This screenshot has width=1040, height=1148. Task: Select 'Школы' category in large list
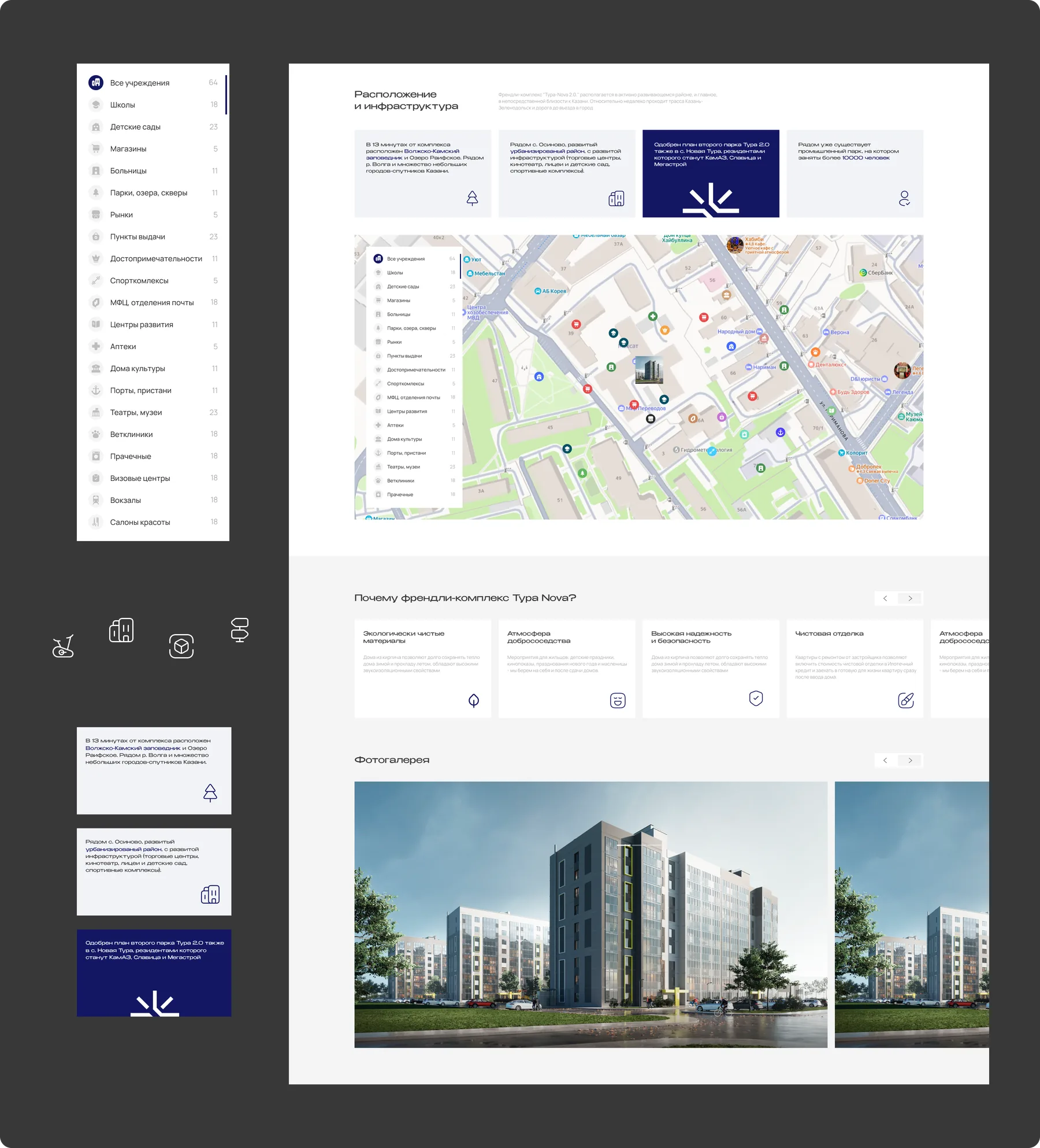153,105
